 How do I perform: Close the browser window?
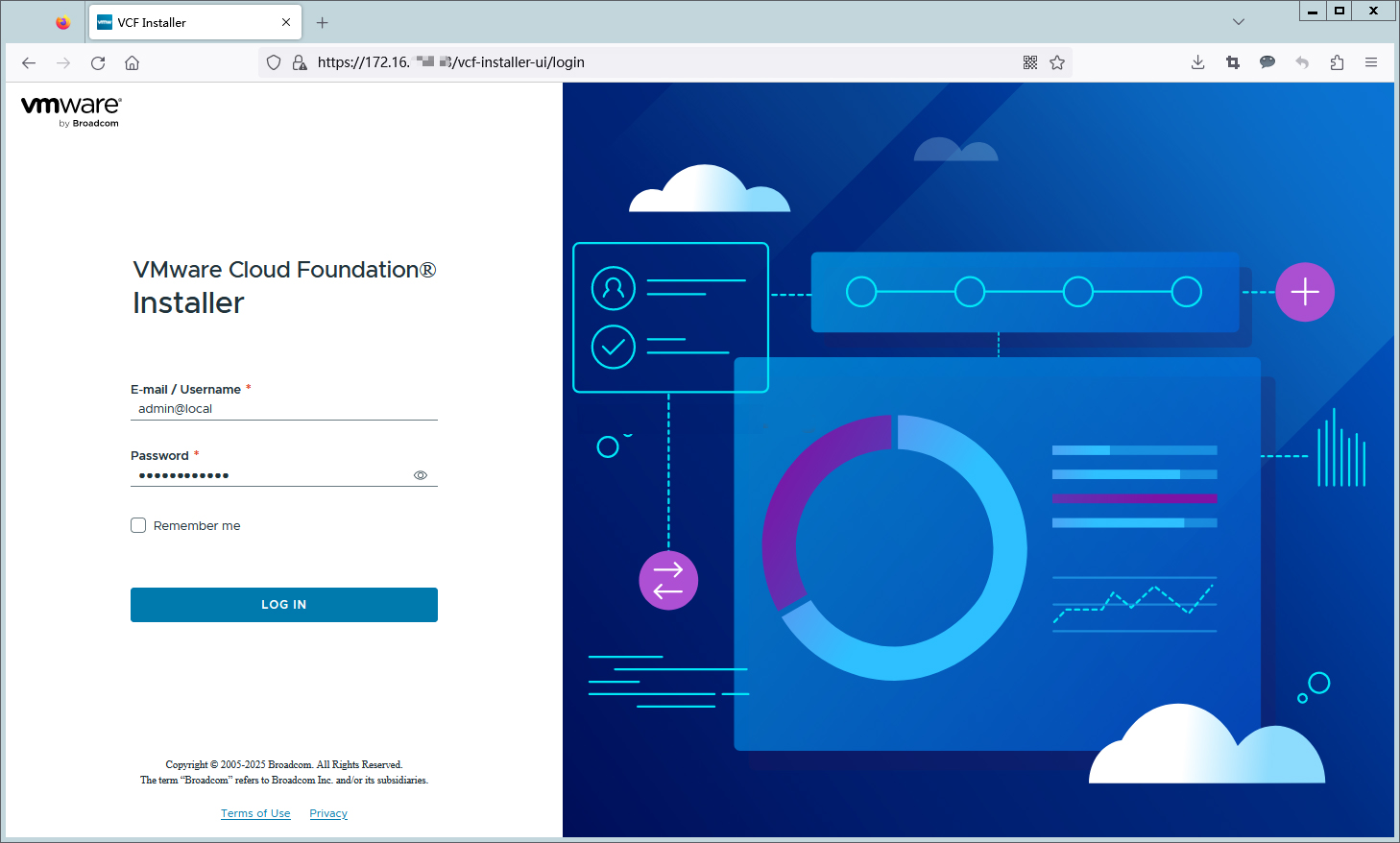pyautogui.click(x=1374, y=11)
